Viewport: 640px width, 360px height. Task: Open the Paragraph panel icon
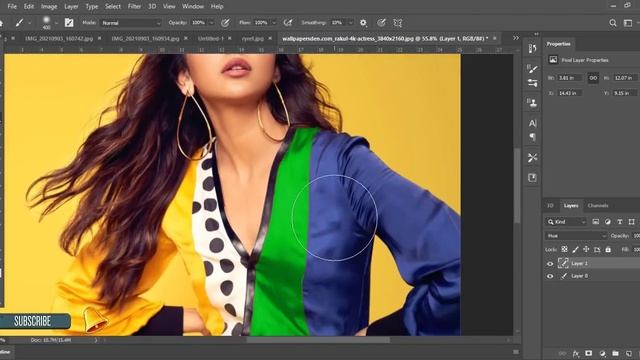coord(532,137)
